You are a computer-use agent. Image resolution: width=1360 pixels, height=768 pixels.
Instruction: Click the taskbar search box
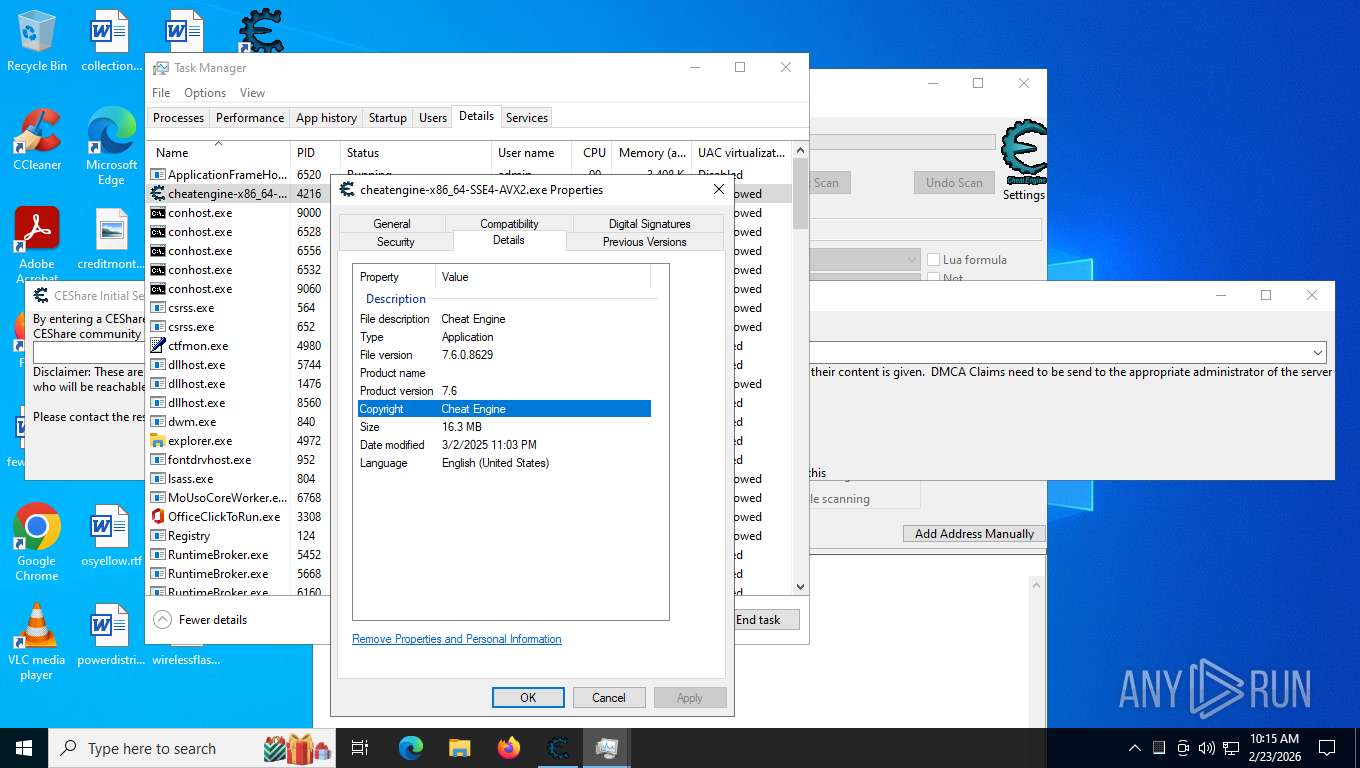192,748
